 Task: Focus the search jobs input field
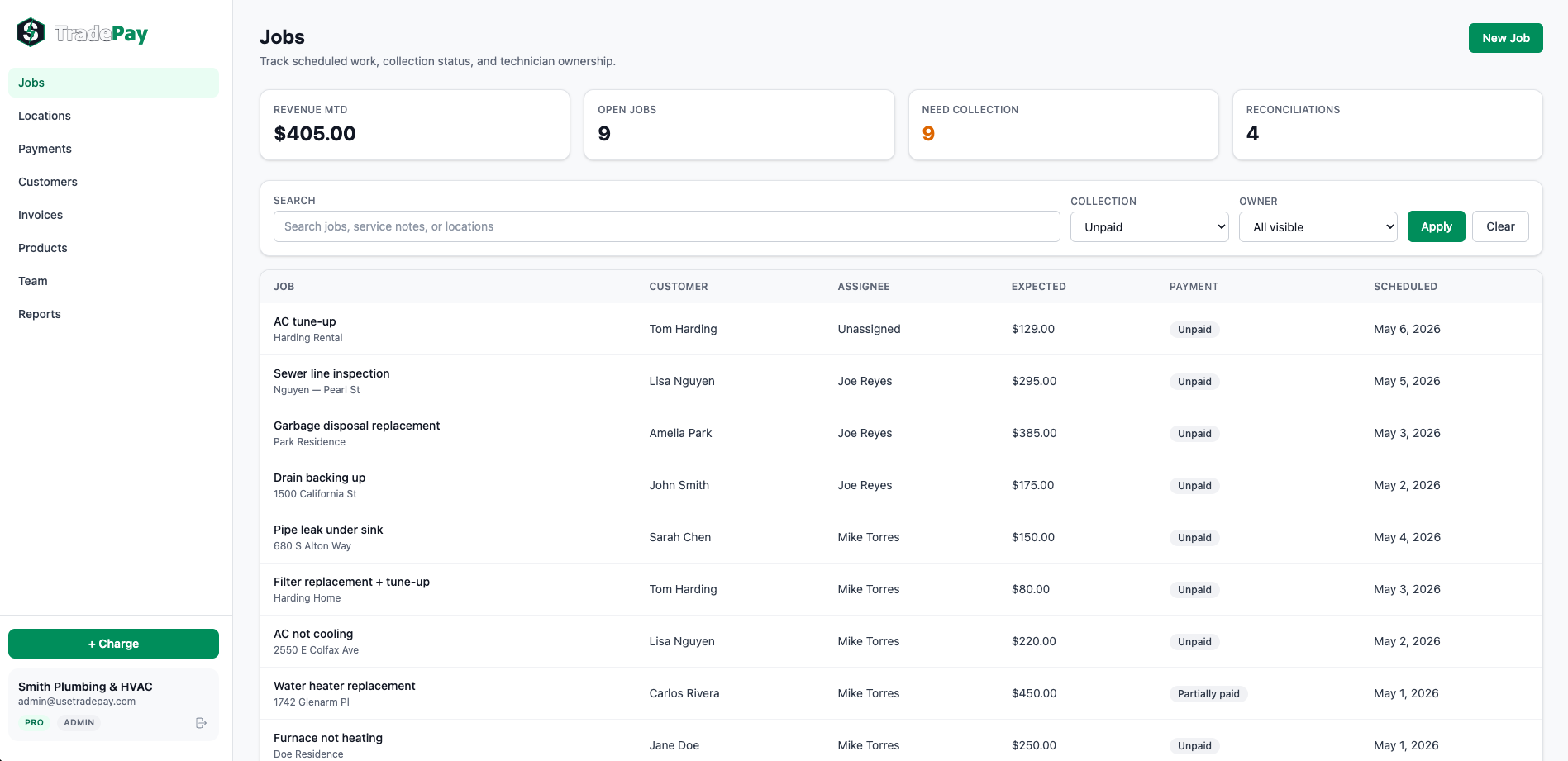(666, 226)
